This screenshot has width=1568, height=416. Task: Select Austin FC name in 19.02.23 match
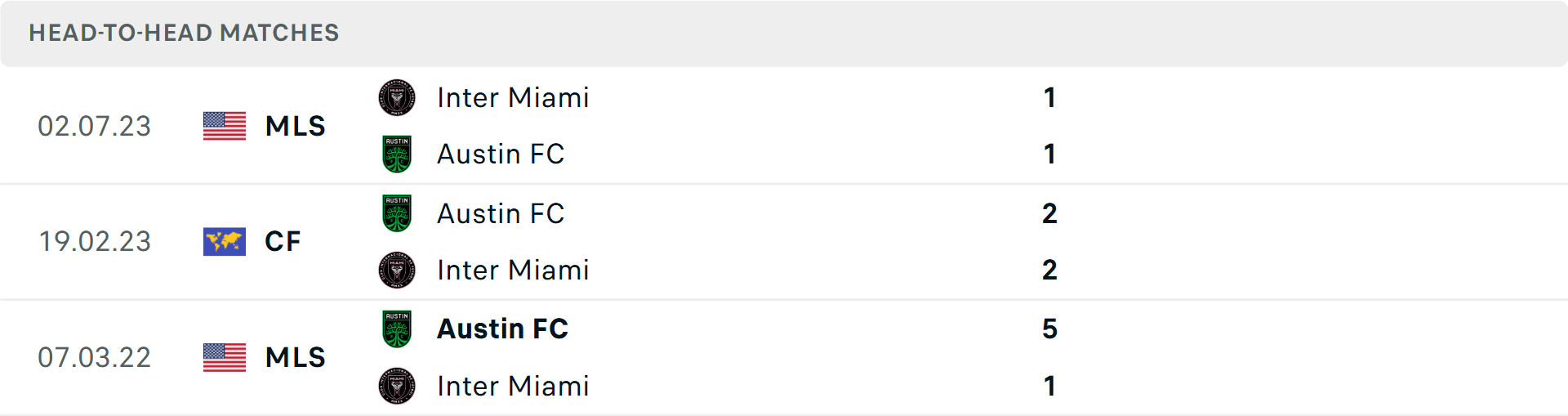coord(501,213)
